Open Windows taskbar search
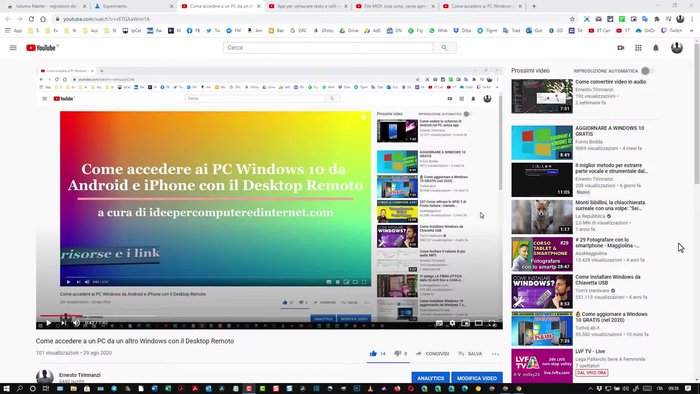Image resolution: width=700 pixels, height=394 pixels. pyautogui.click(x=20, y=389)
